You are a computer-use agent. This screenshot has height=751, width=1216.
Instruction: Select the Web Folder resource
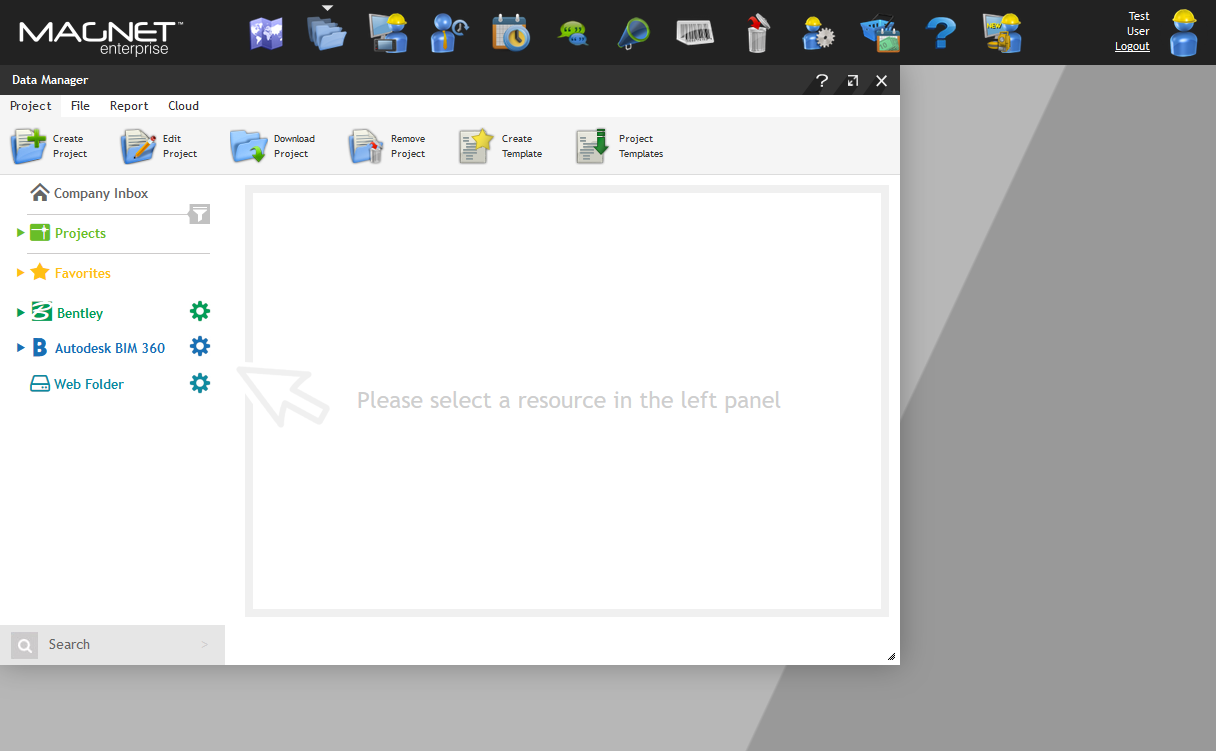[x=77, y=384]
